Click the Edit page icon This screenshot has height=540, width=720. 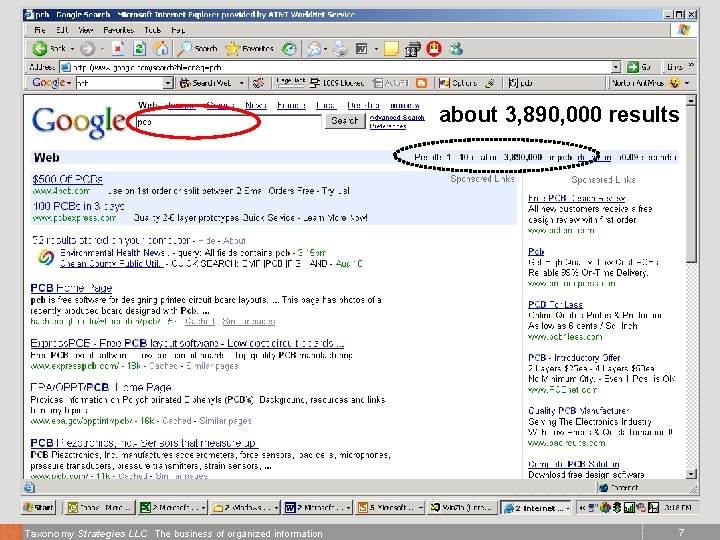tap(362, 48)
